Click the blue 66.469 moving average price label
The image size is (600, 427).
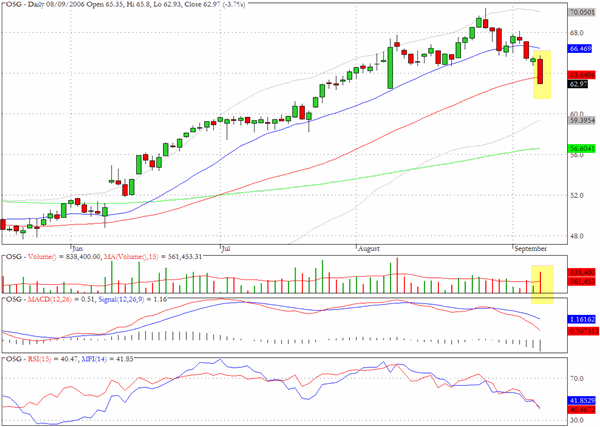tap(580, 49)
